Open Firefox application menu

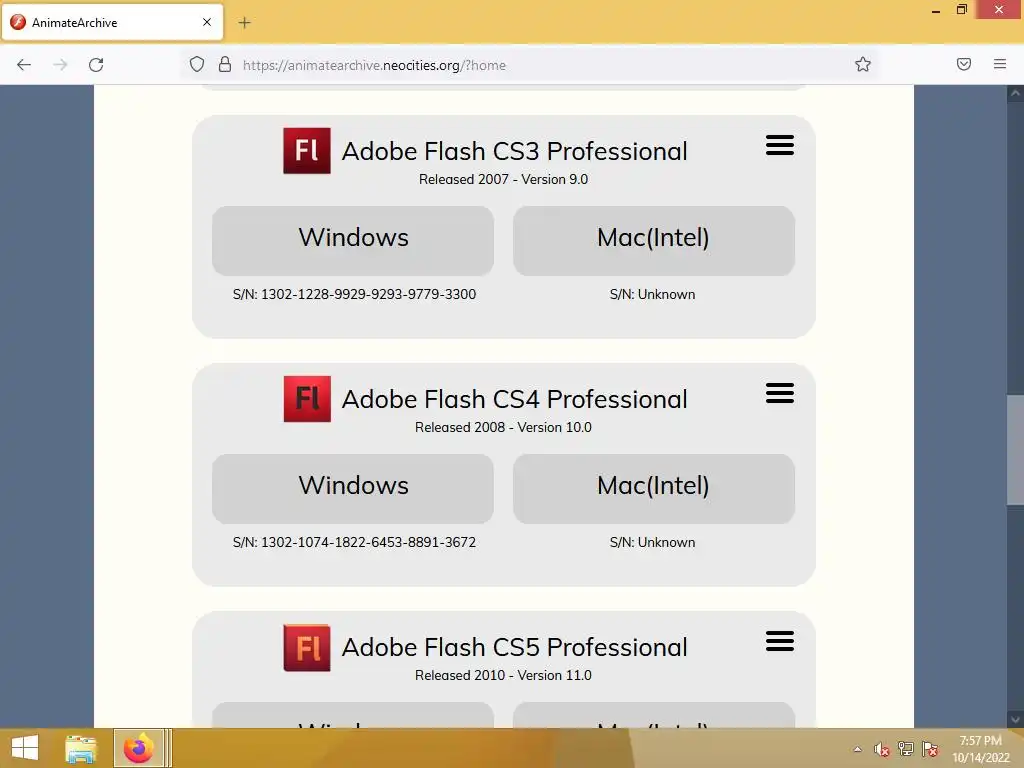coord(1000,64)
